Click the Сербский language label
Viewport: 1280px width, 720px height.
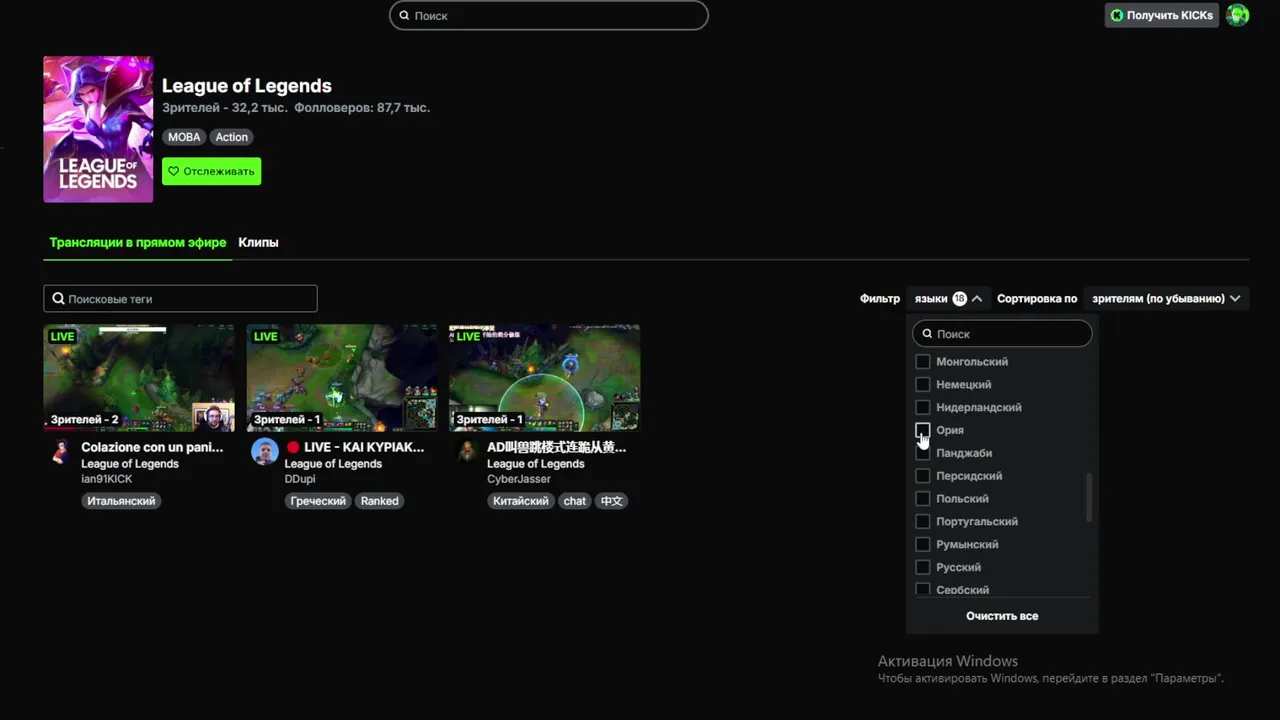pyautogui.click(x=962, y=590)
